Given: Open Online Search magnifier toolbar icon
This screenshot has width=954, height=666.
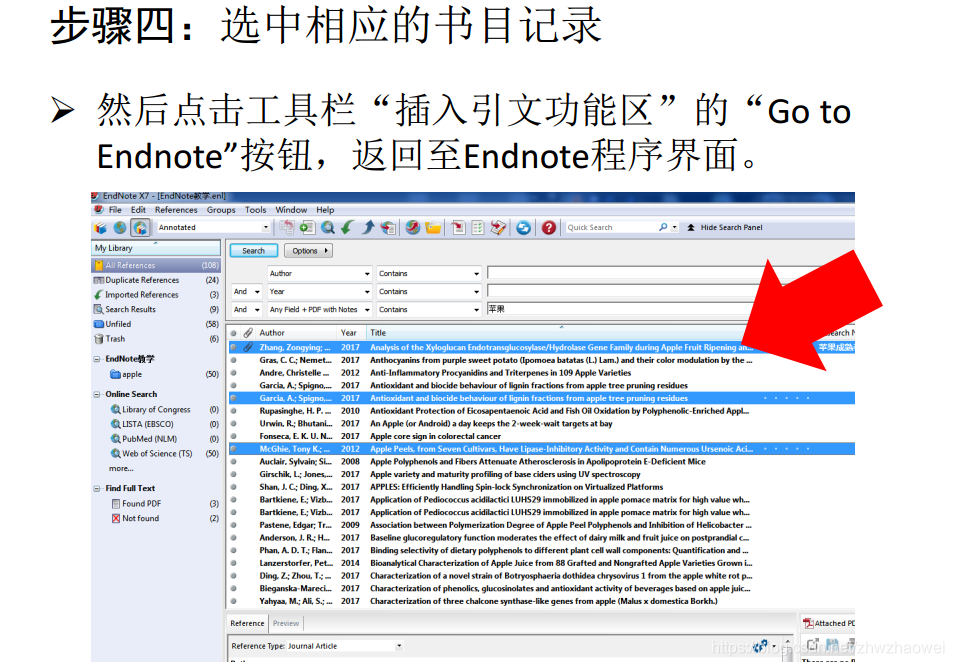Looking at the screenshot, I should point(327,227).
